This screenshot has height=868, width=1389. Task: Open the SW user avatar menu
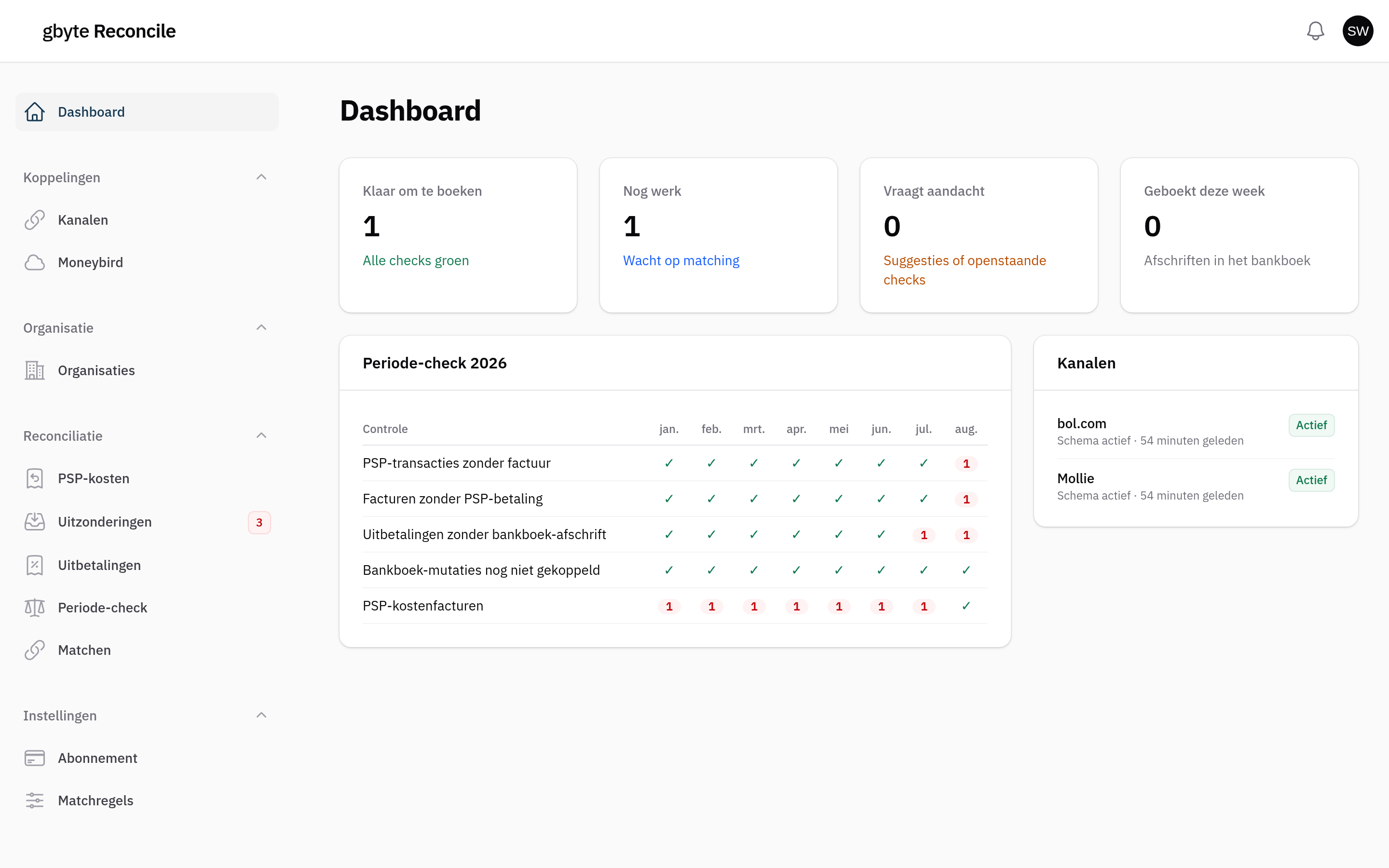pos(1358,31)
